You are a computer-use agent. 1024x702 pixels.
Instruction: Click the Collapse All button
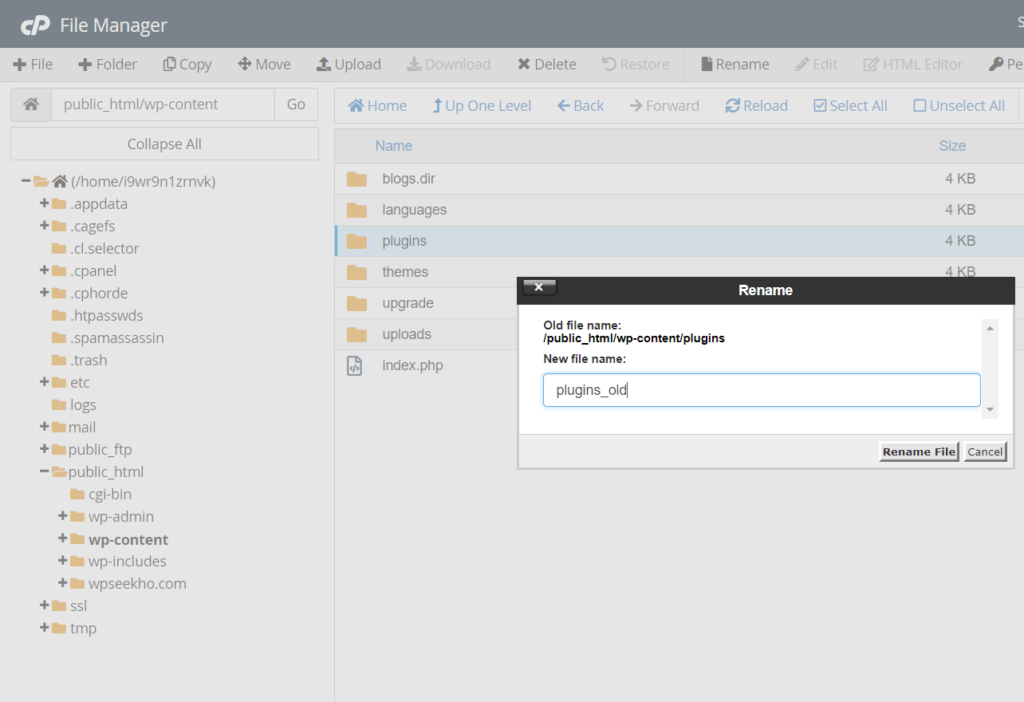point(165,144)
